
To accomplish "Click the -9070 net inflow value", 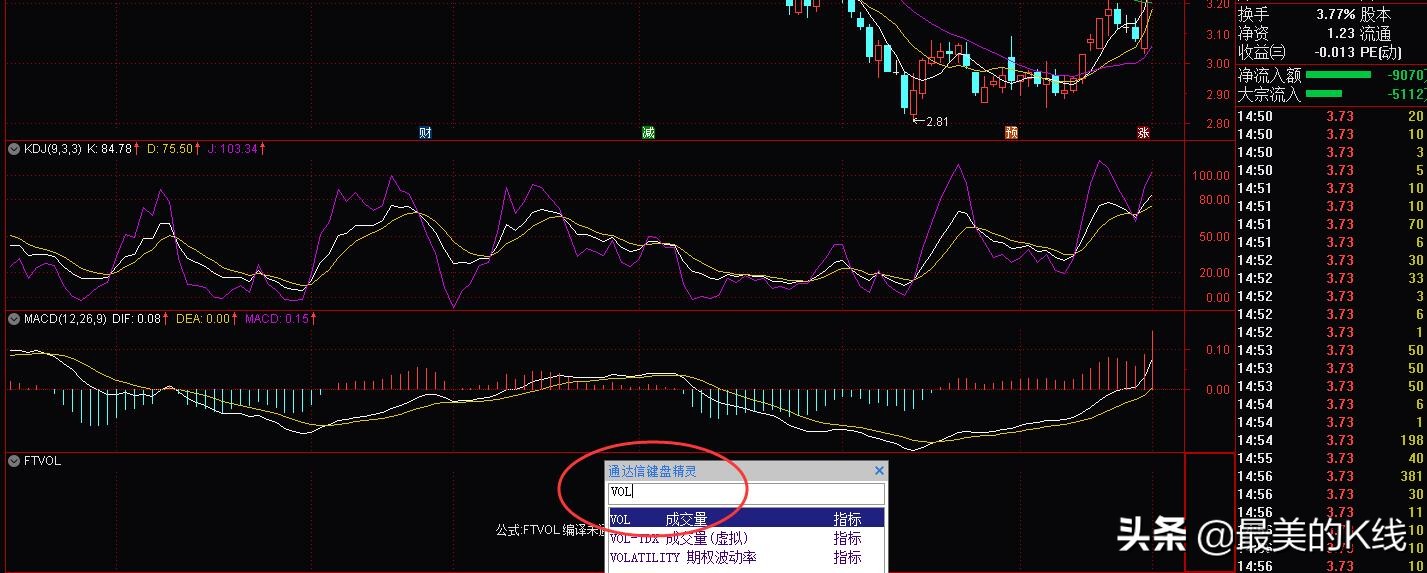I will [x=1406, y=75].
